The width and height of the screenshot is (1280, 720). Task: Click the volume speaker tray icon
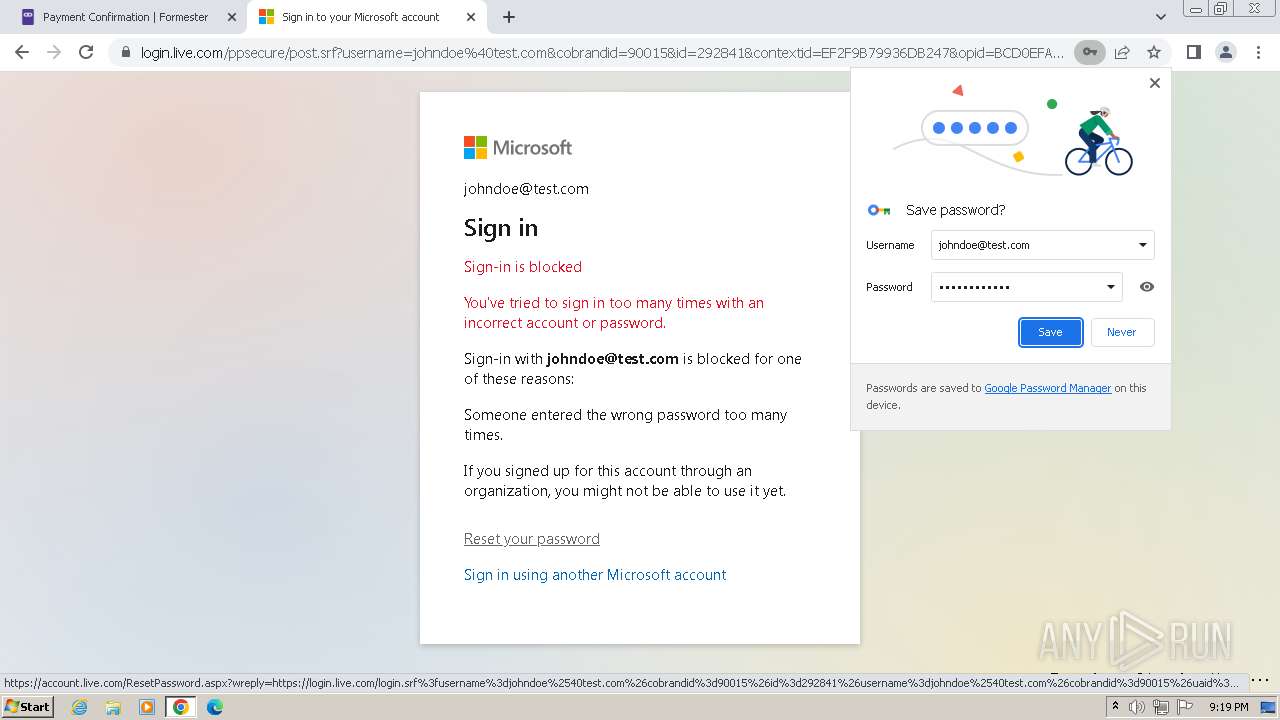(1137, 707)
